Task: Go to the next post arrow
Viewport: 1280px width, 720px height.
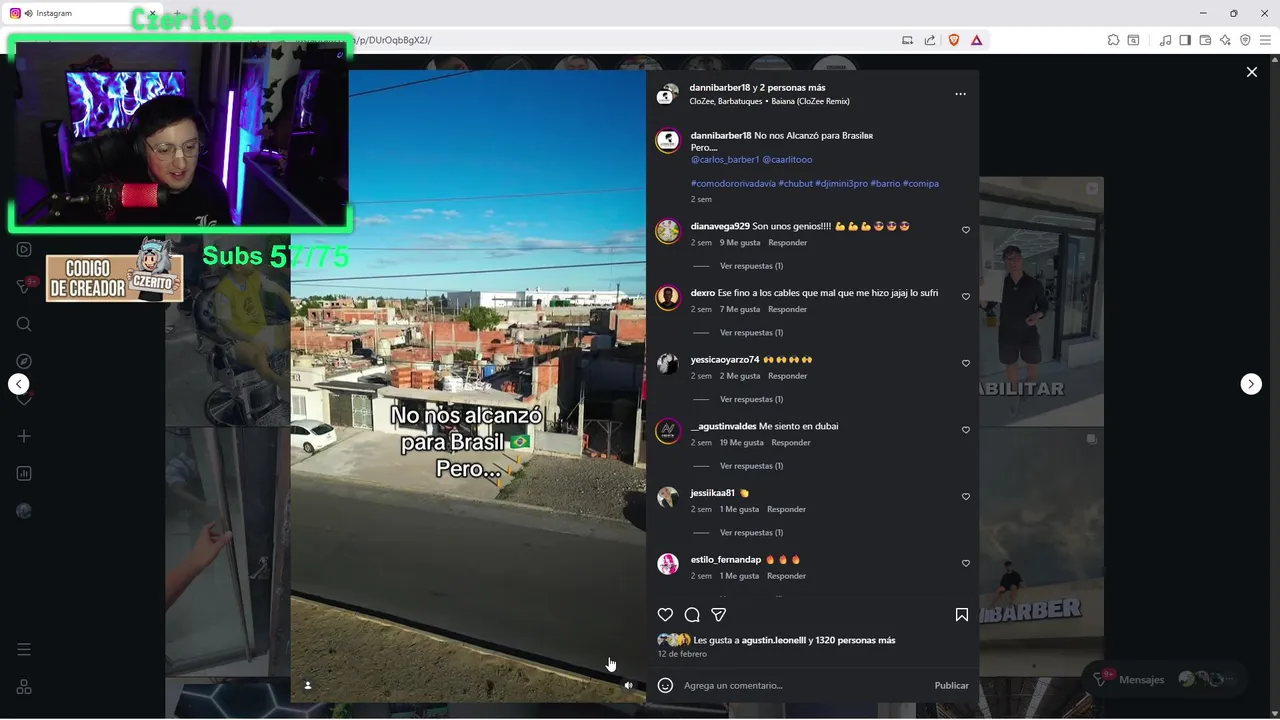Action: 1251,384
